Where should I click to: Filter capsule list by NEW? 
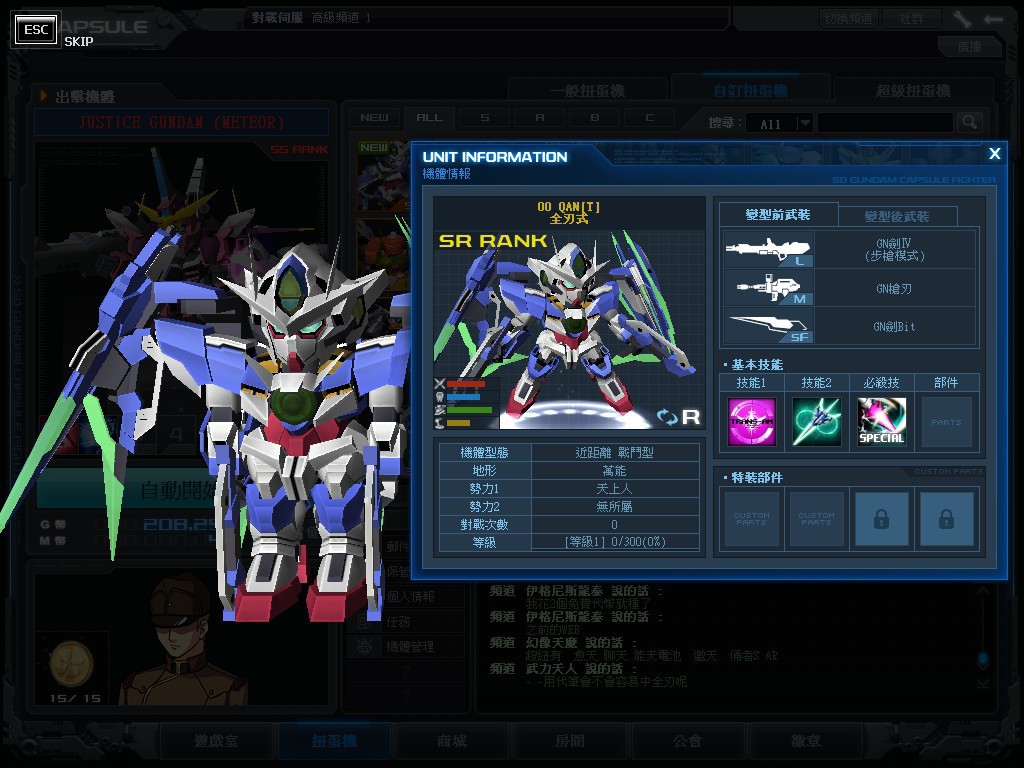click(x=374, y=118)
